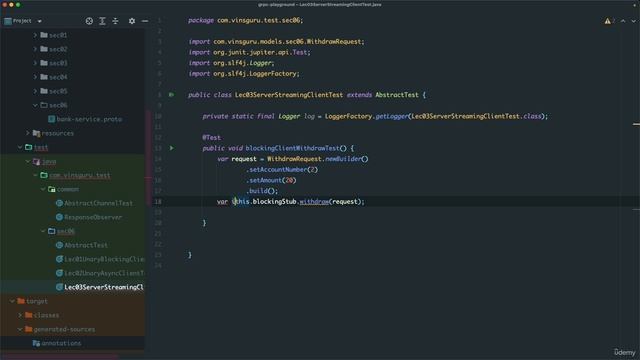
Task: Click the run class gutter icon on line 8
Action: (172, 95)
